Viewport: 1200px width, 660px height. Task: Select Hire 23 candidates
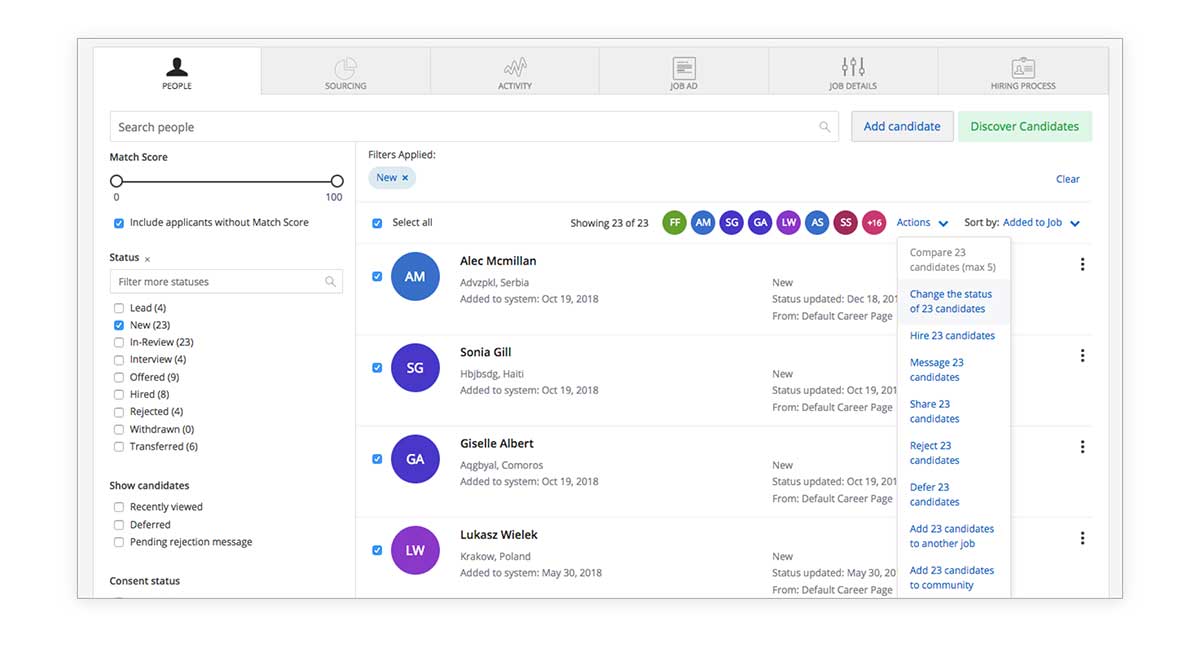click(x=953, y=336)
